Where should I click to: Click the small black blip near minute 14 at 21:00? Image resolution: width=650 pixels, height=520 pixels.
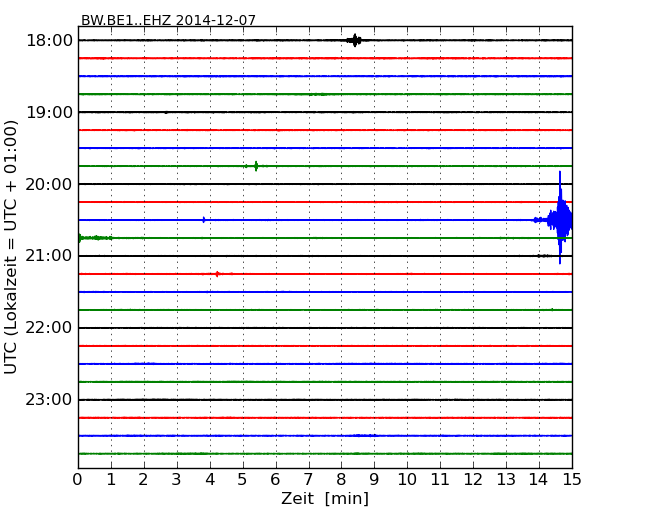pyautogui.click(x=543, y=256)
